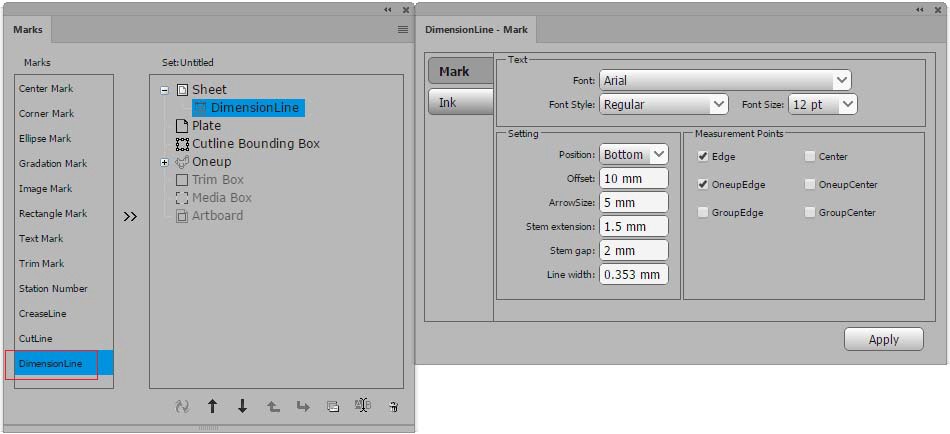Select the Marks panel tab
950x434 pixels.
28,29
